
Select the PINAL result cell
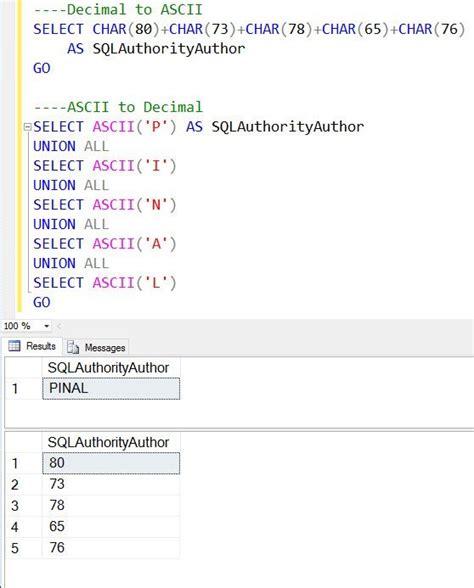click(x=111, y=388)
